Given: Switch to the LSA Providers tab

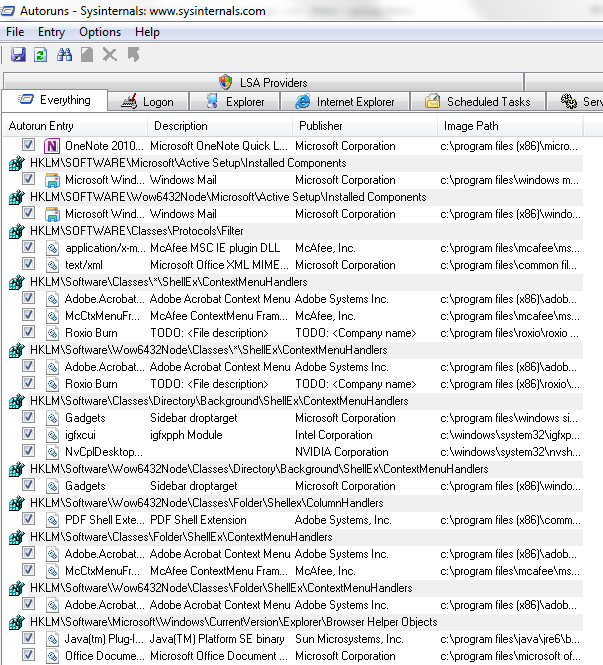Looking at the screenshot, I should pos(263,82).
